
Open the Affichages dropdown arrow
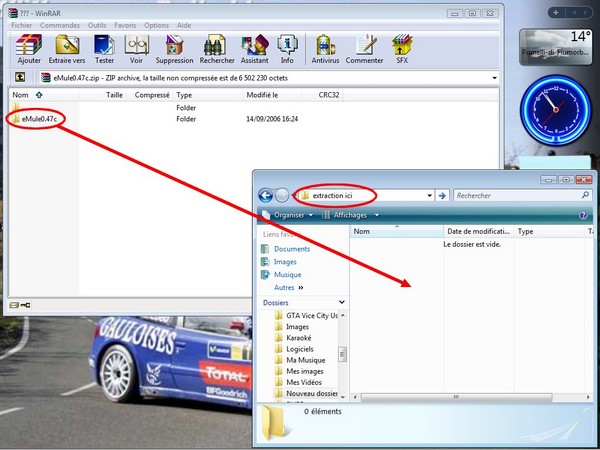pos(377,215)
